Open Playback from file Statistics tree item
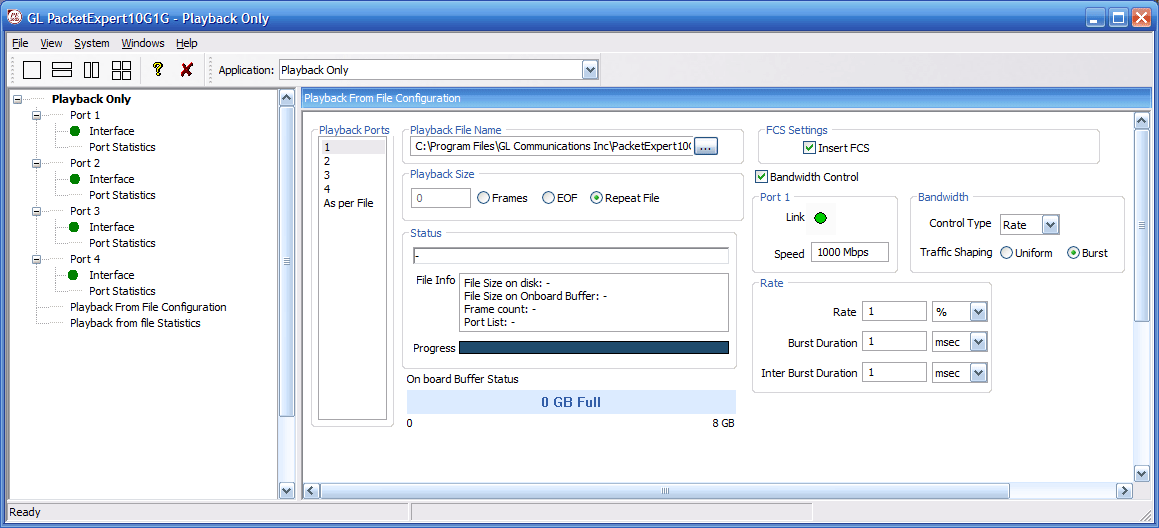The height and width of the screenshot is (528, 1159). (x=135, y=323)
